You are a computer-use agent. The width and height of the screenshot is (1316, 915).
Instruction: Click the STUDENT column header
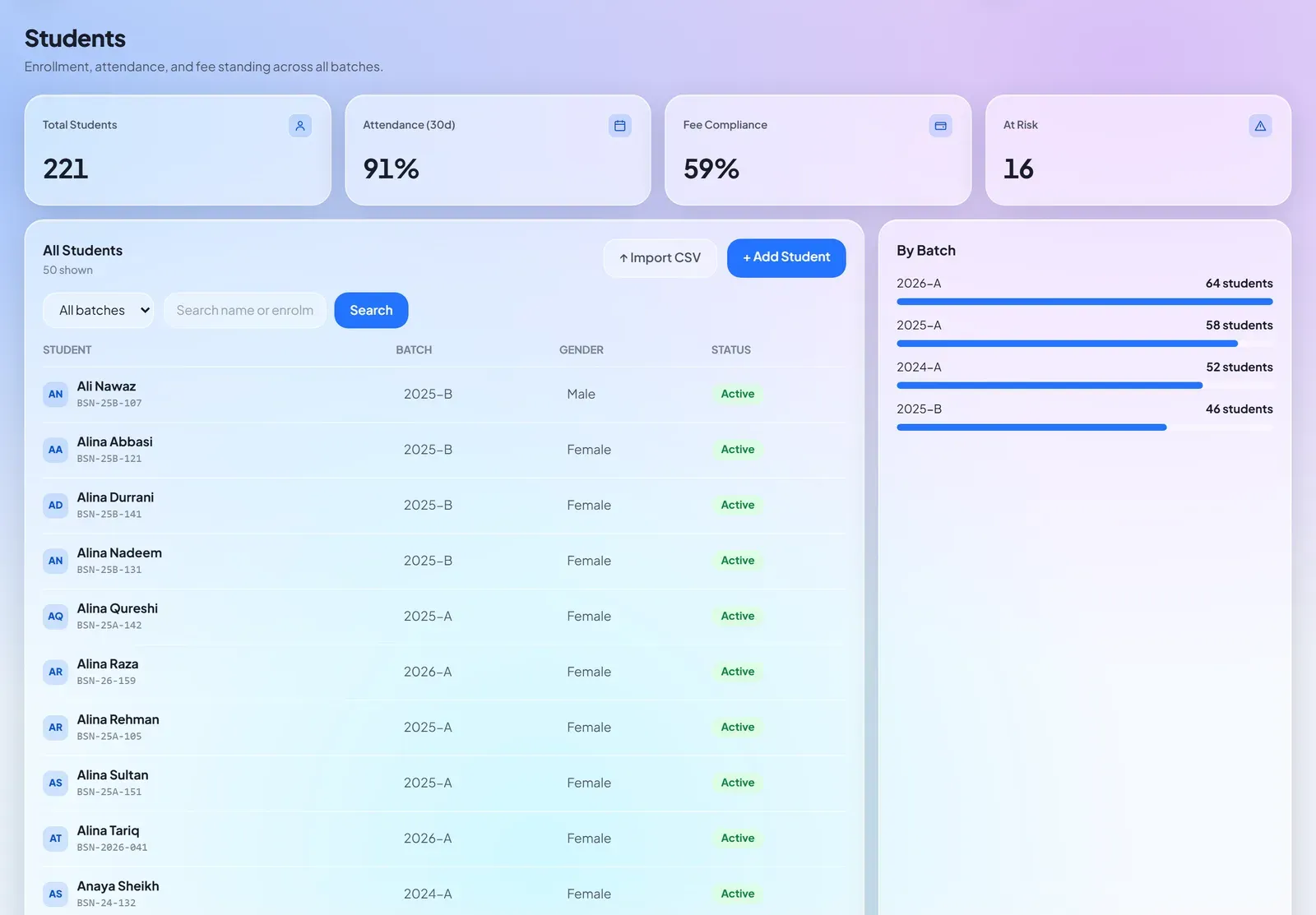[x=67, y=350]
